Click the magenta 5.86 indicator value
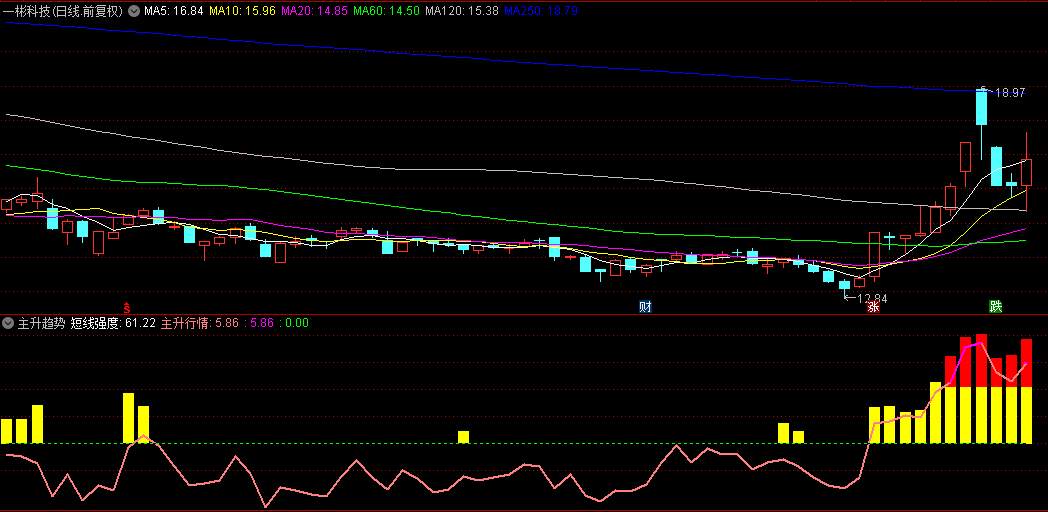The image size is (1048, 512). pyautogui.click(x=262, y=323)
